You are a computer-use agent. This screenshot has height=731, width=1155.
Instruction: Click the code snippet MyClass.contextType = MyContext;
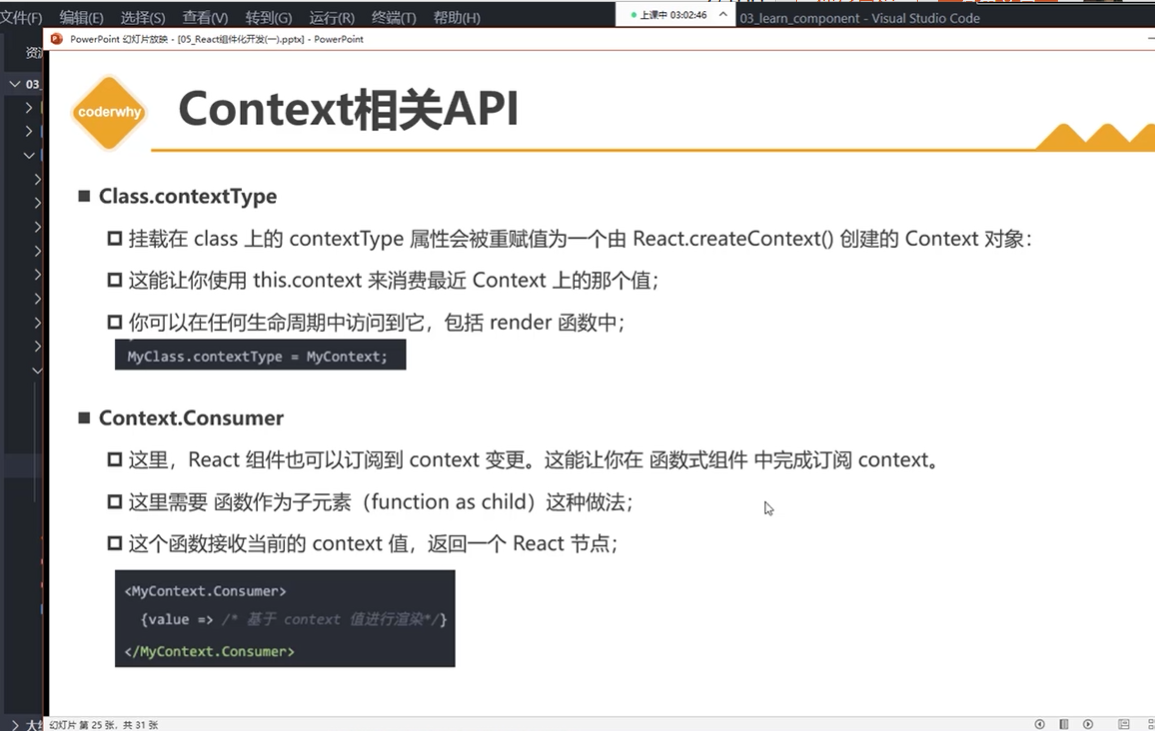[260, 356]
